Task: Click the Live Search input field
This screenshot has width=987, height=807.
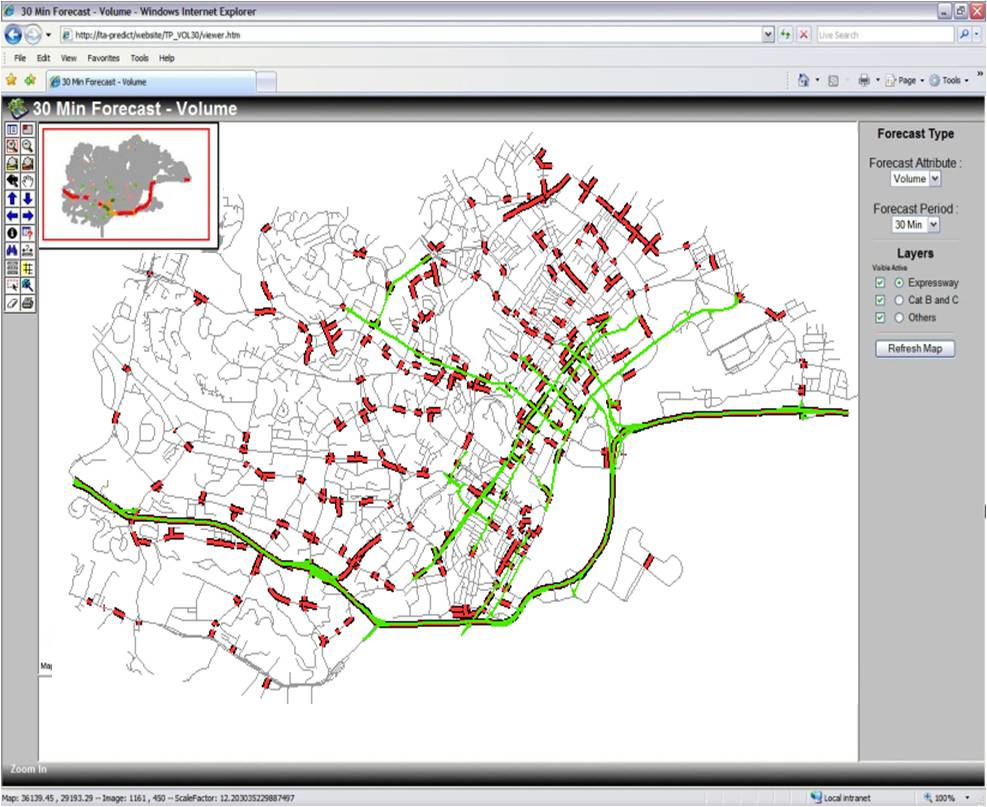Action: pos(885,34)
